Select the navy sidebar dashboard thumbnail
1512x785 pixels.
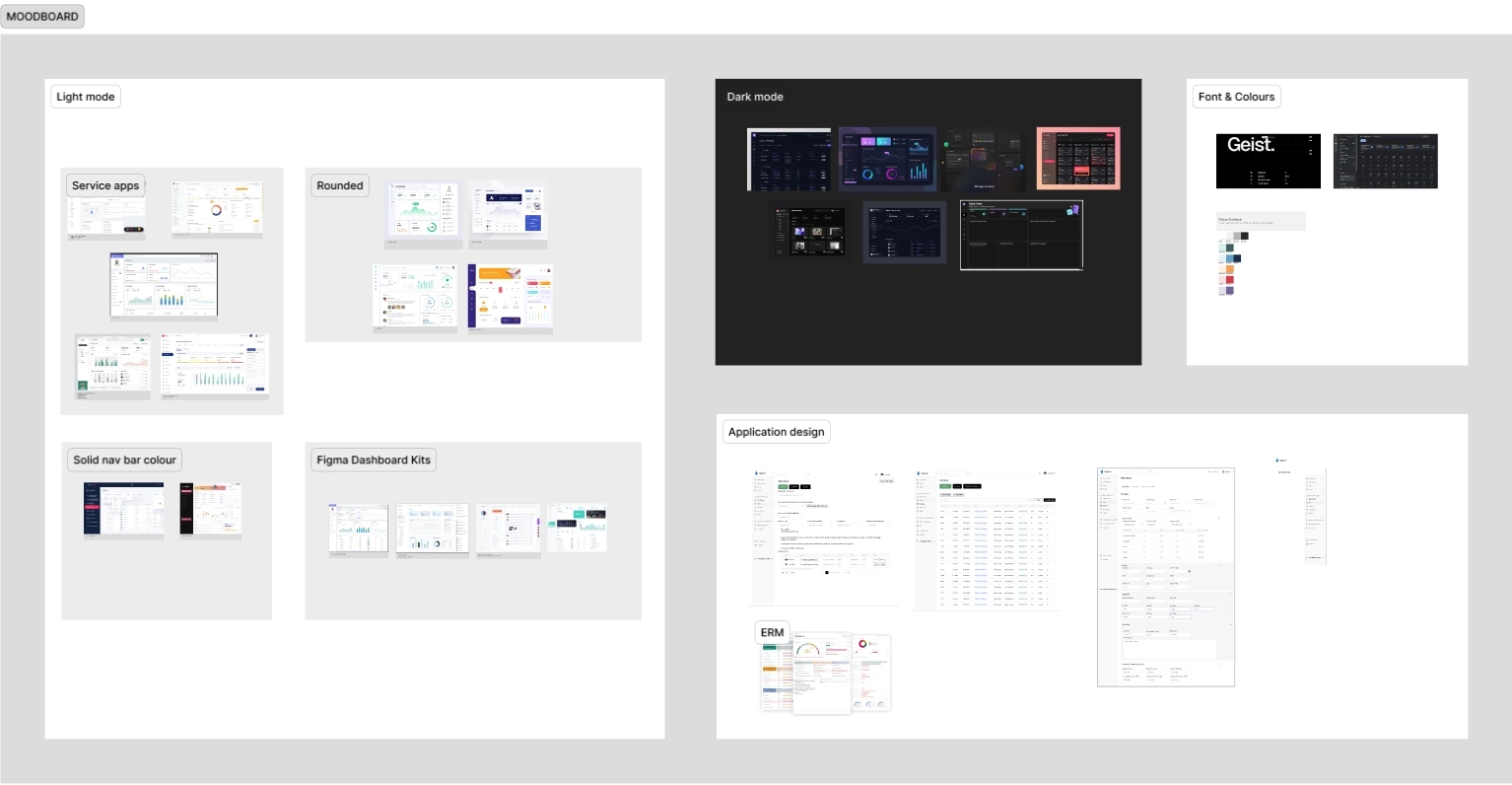[x=123, y=510]
